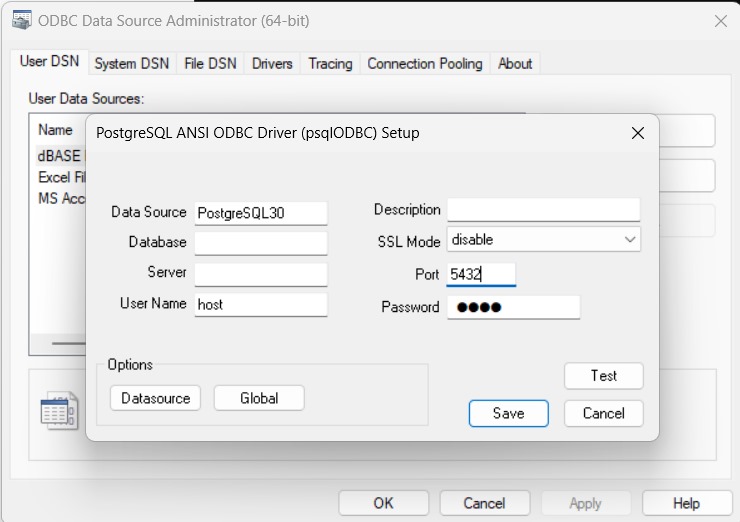Click the Test connection button

[604, 376]
